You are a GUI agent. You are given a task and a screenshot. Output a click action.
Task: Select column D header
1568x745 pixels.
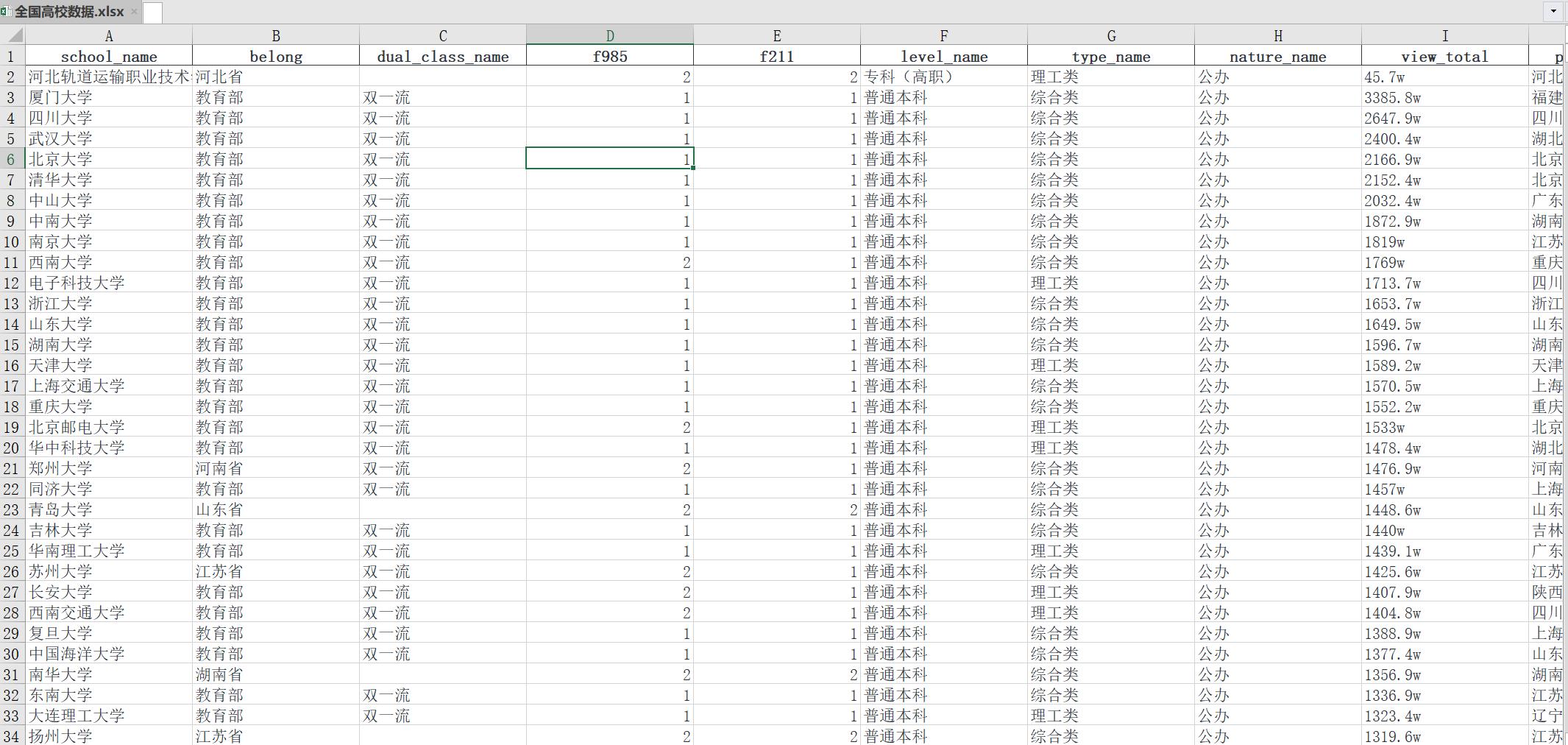pos(610,35)
